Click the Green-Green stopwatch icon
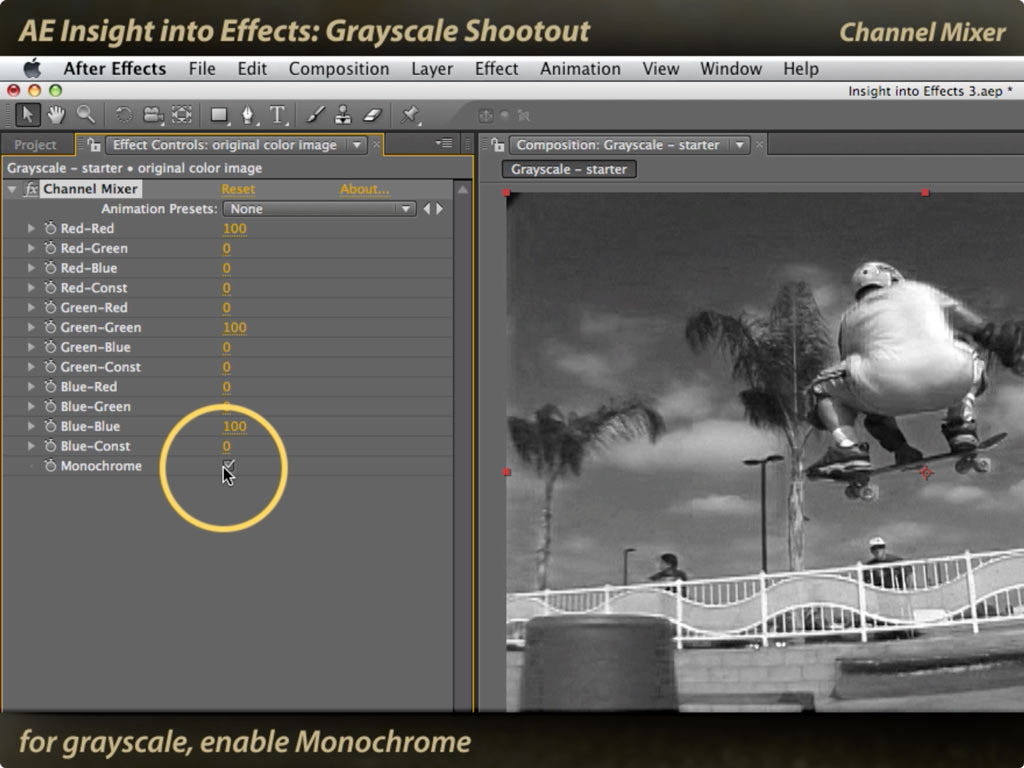1024x768 pixels. click(x=50, y=327)
